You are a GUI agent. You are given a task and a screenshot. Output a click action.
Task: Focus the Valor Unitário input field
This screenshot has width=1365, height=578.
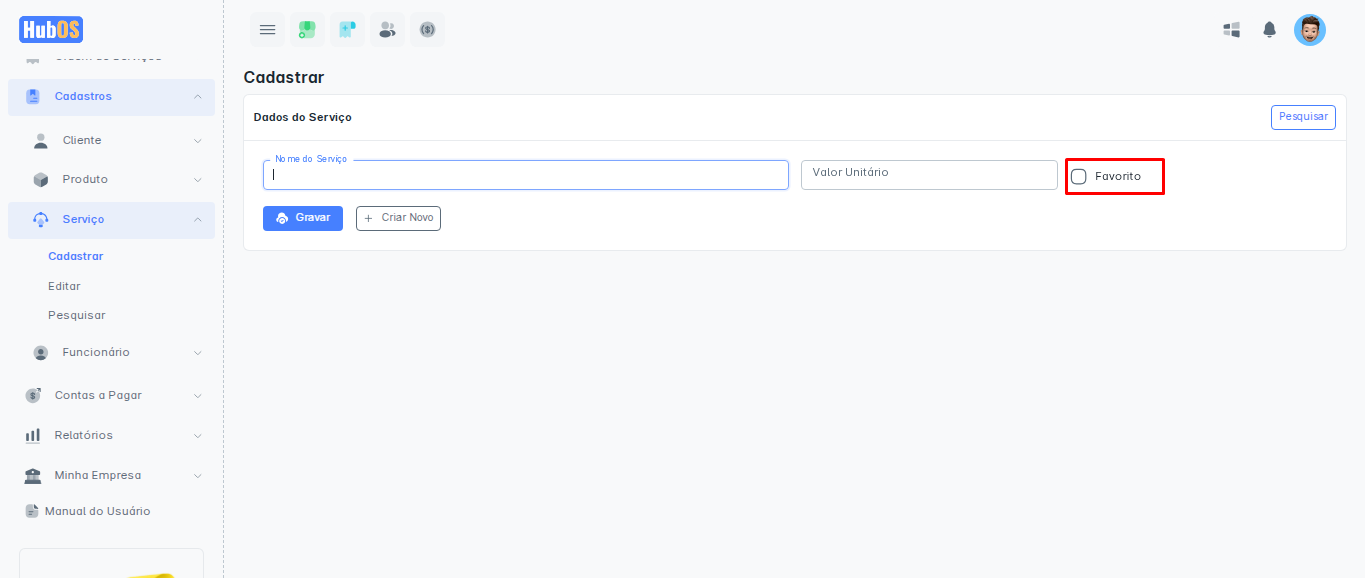(x=928, y=175)
